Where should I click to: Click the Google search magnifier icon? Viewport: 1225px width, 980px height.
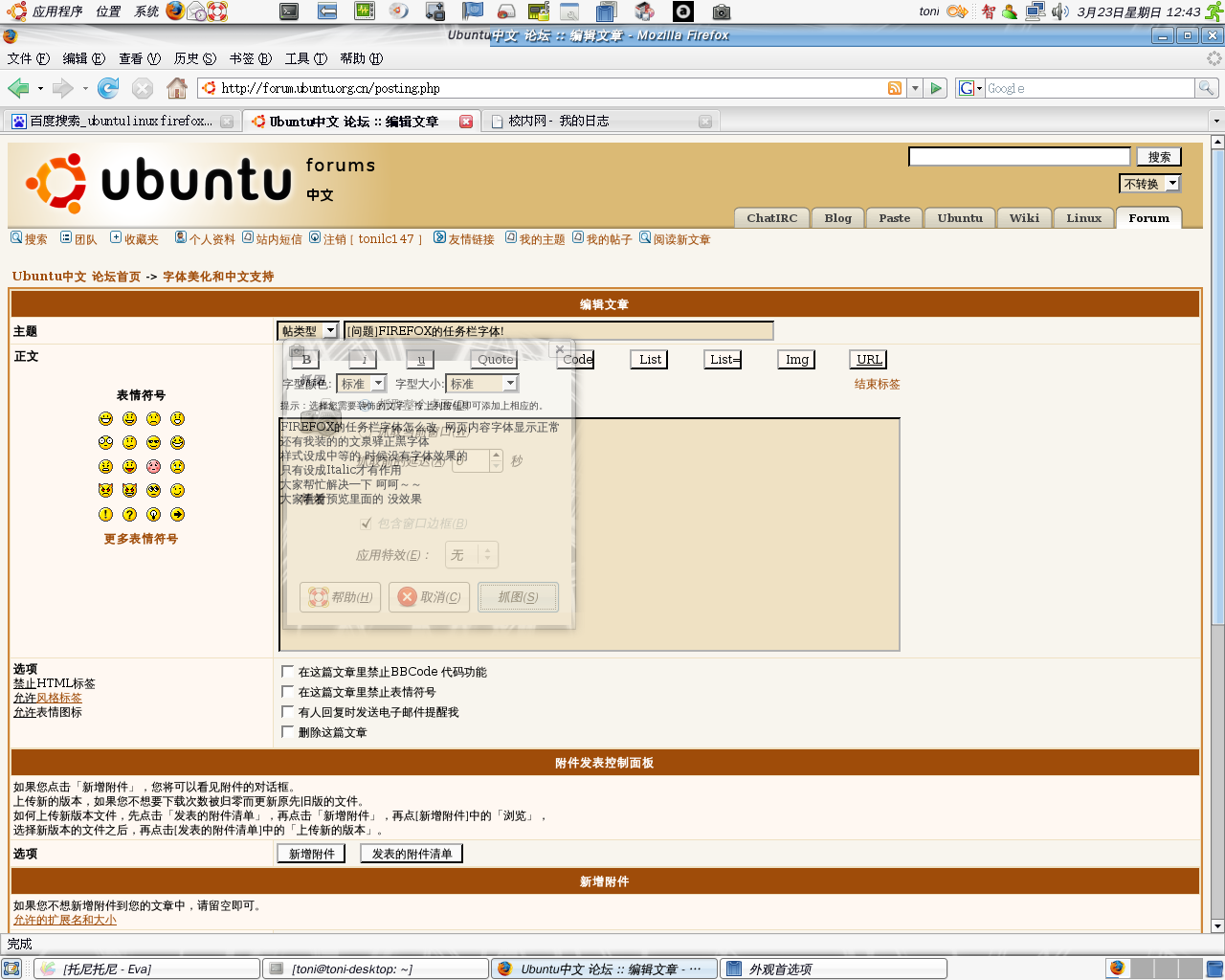click(x=1206, y=88)
